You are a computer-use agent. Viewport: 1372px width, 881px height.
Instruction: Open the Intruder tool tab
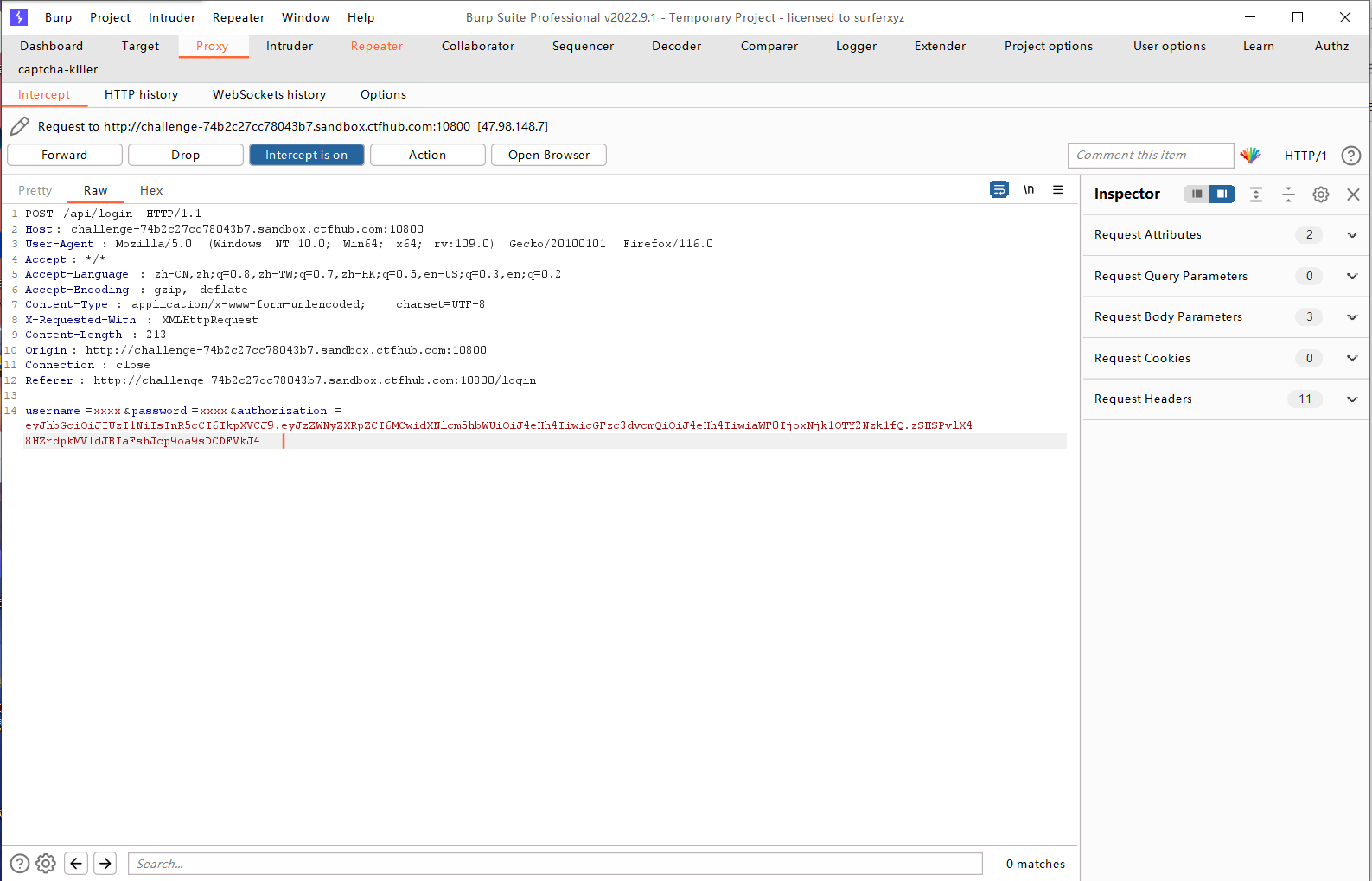point(290,47)
